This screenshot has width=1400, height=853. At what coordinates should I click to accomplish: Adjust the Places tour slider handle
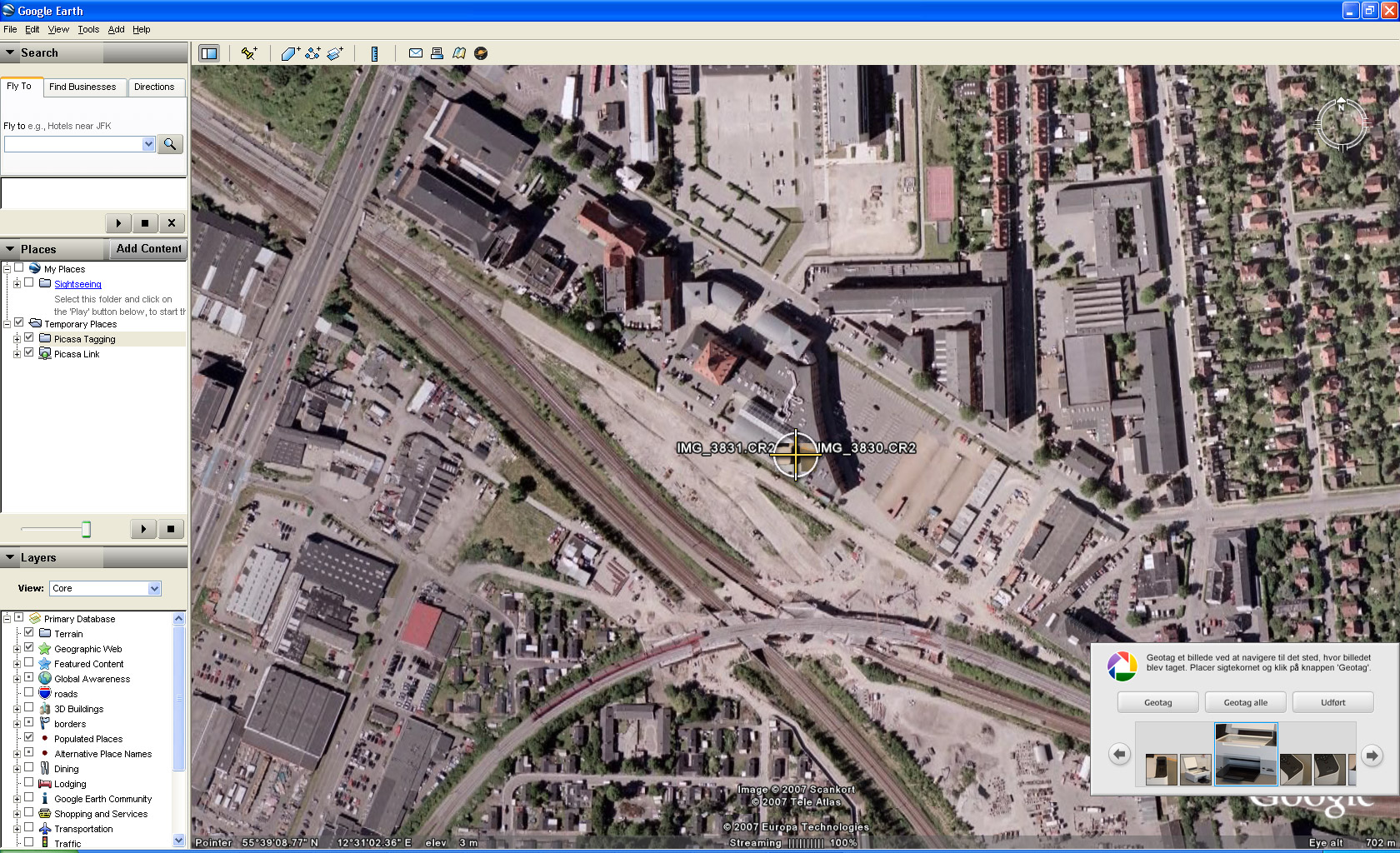click(86, 529)
